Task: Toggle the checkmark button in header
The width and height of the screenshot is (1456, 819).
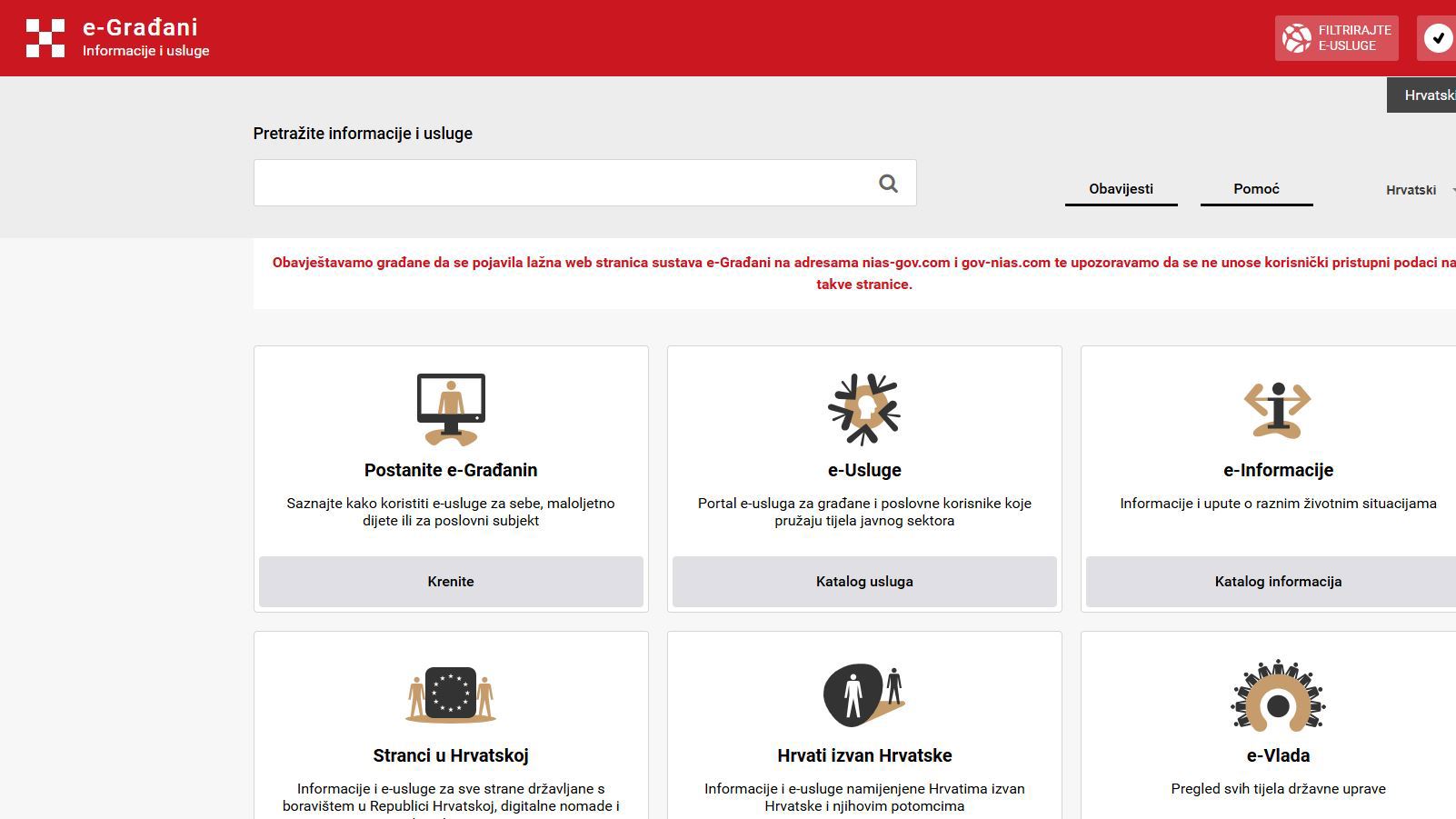Action: coord(1438,38)
